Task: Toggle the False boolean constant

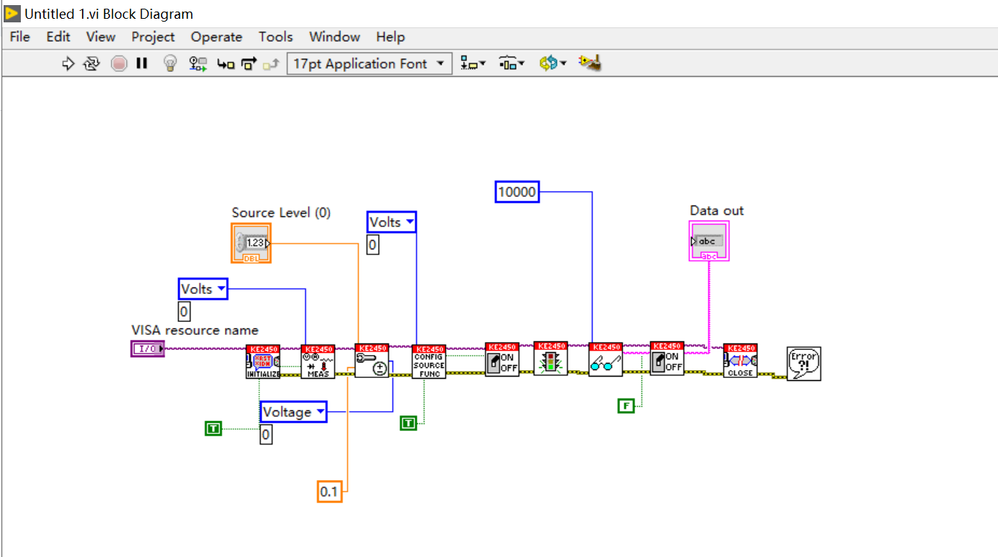Action: click(626, 405)
